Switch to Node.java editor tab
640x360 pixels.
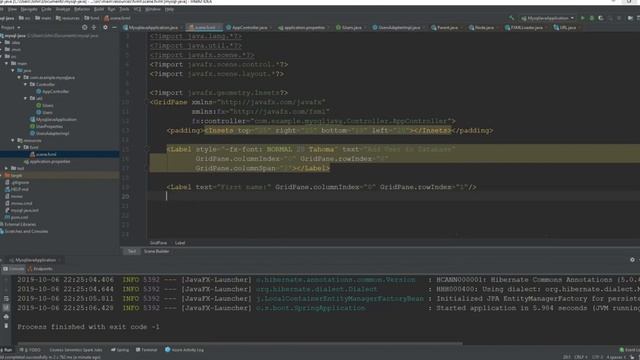pos(482,27)
